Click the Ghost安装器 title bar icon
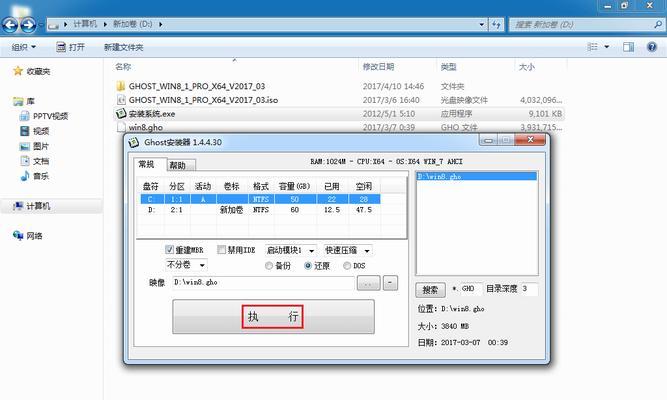This screenshot has width=667, height=400. click(134, 142)
